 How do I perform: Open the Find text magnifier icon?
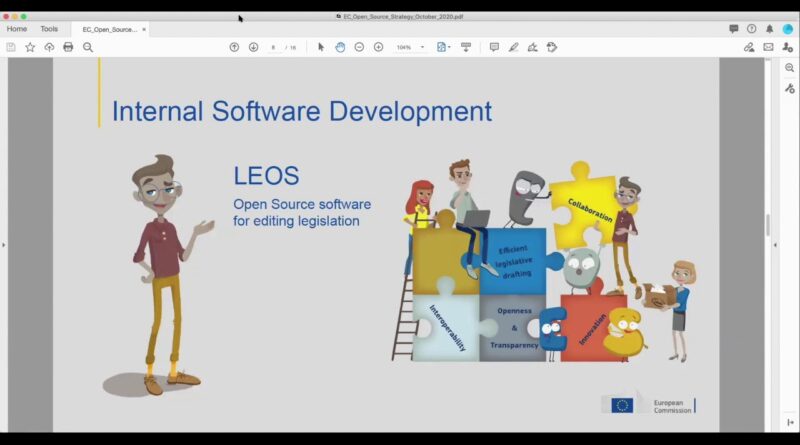(x=88, y=47)
